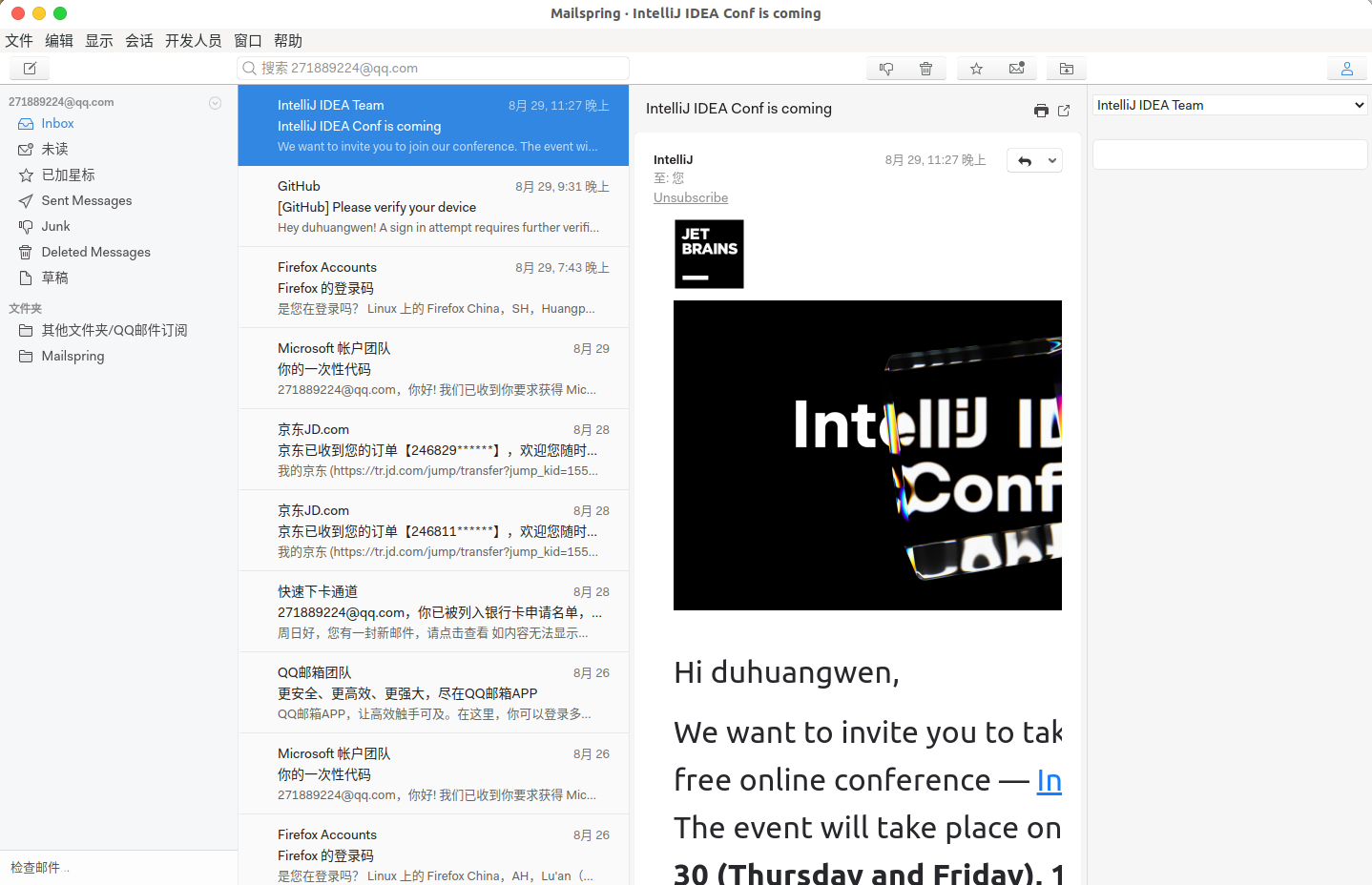Open GitHub Please verify your device email
Image resolution: width=1372 pixels, height=885 pixels.
click(433, 207)
